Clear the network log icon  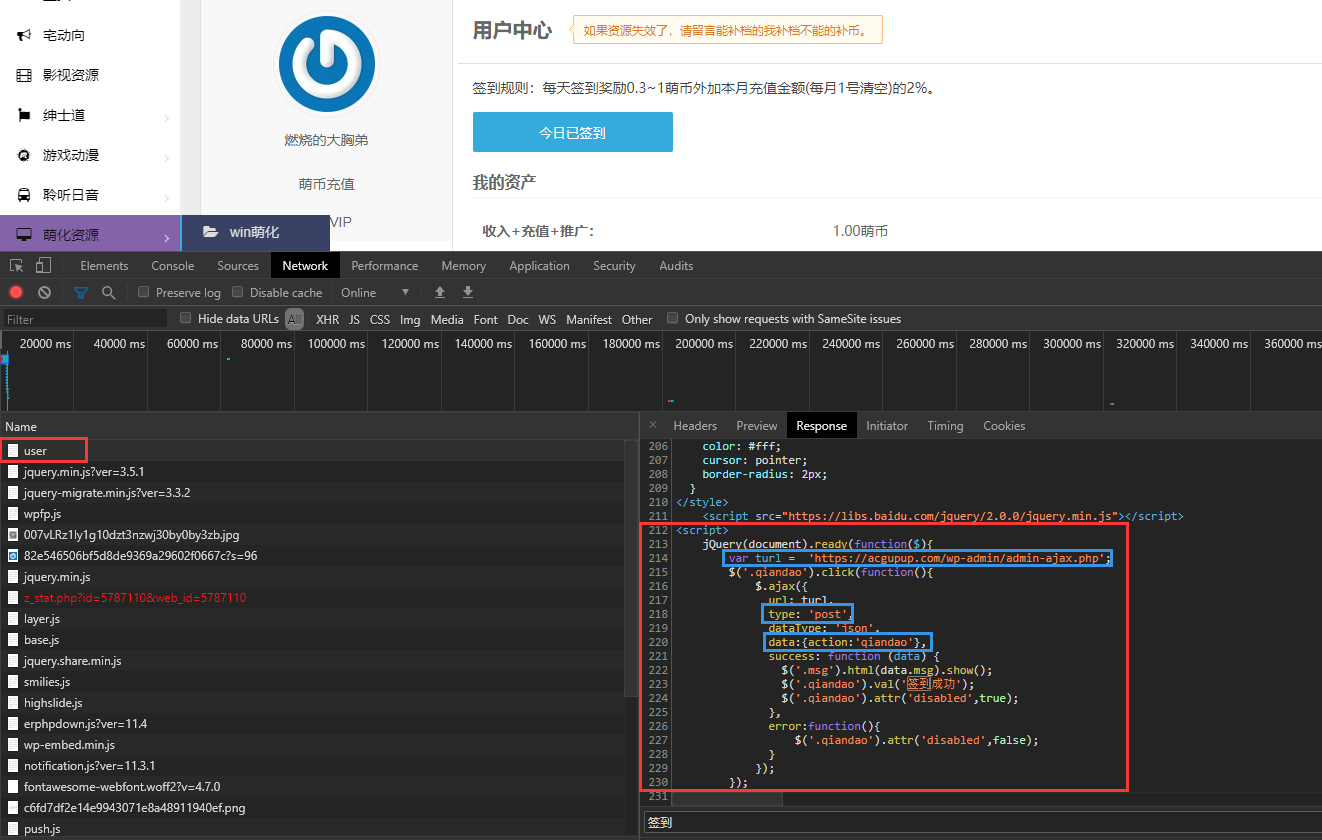click(x=44, y=292)
